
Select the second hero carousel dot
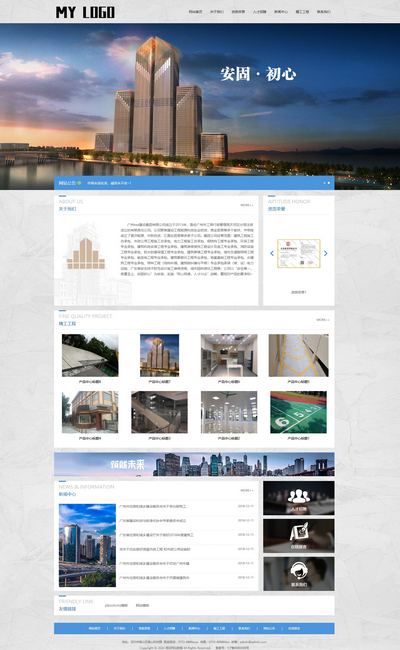[197, 172]
